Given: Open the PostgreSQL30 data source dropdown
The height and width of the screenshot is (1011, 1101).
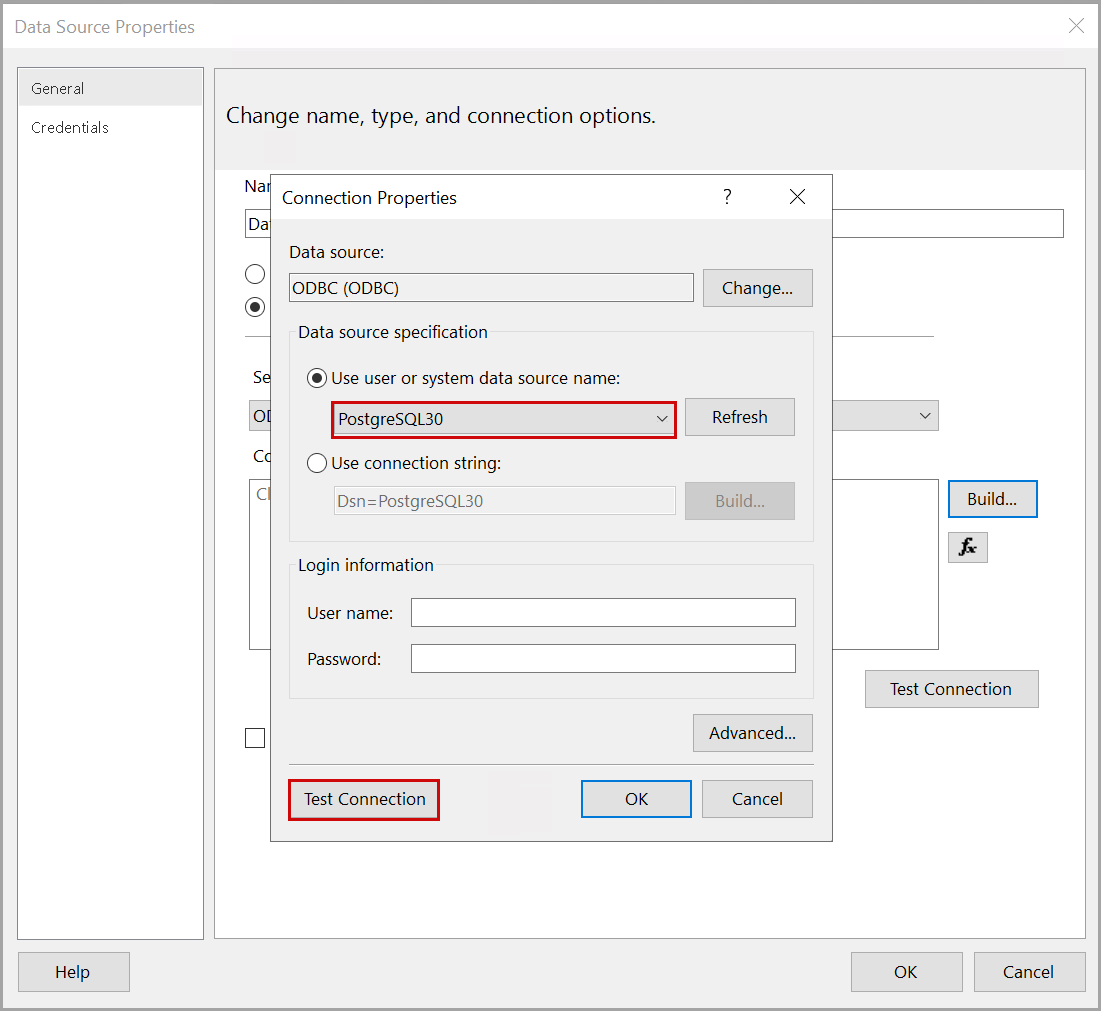Looking at the screenshot, I should point(504,419).
